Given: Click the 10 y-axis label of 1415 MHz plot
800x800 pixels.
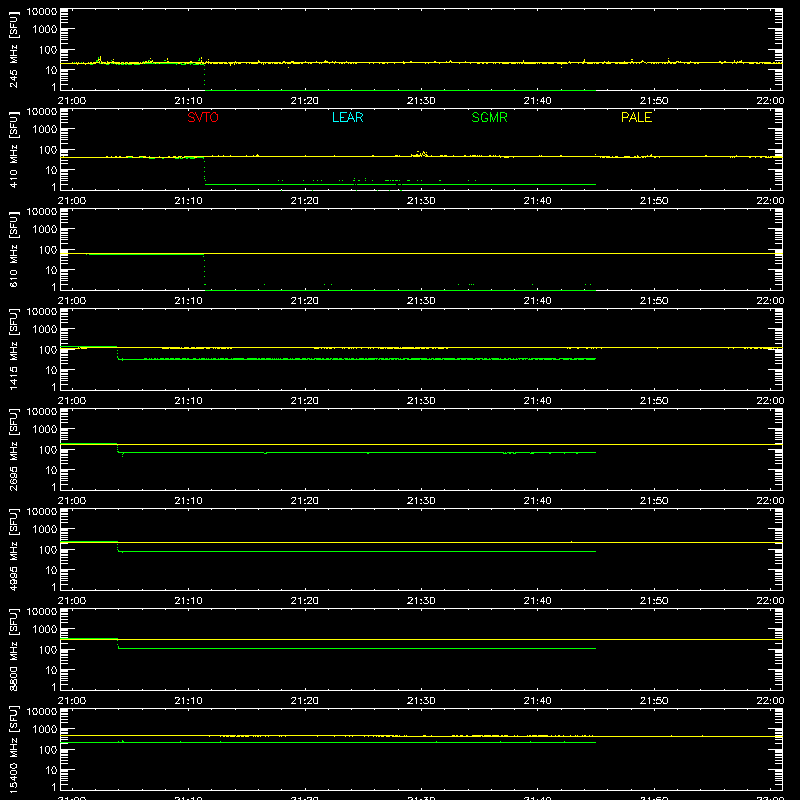Looking at the screenshot, I should tap(51, 370).
